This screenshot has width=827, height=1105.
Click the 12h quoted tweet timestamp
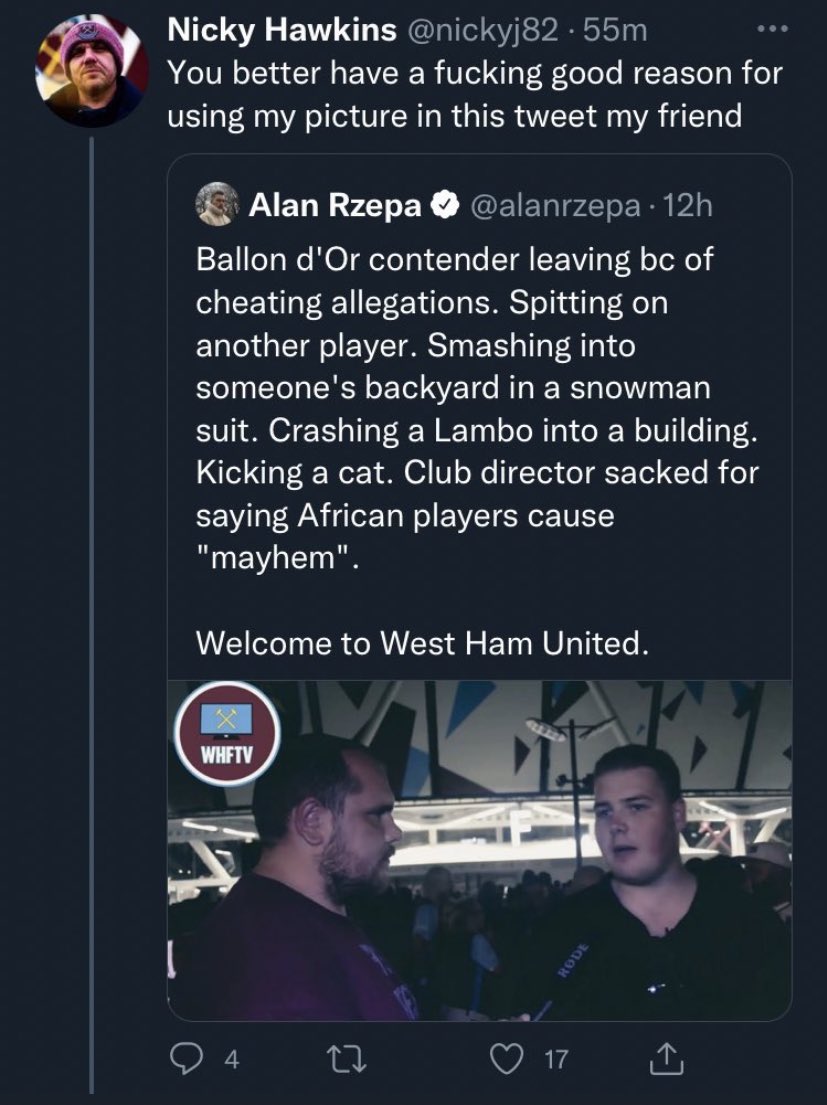tap(690, 206)
